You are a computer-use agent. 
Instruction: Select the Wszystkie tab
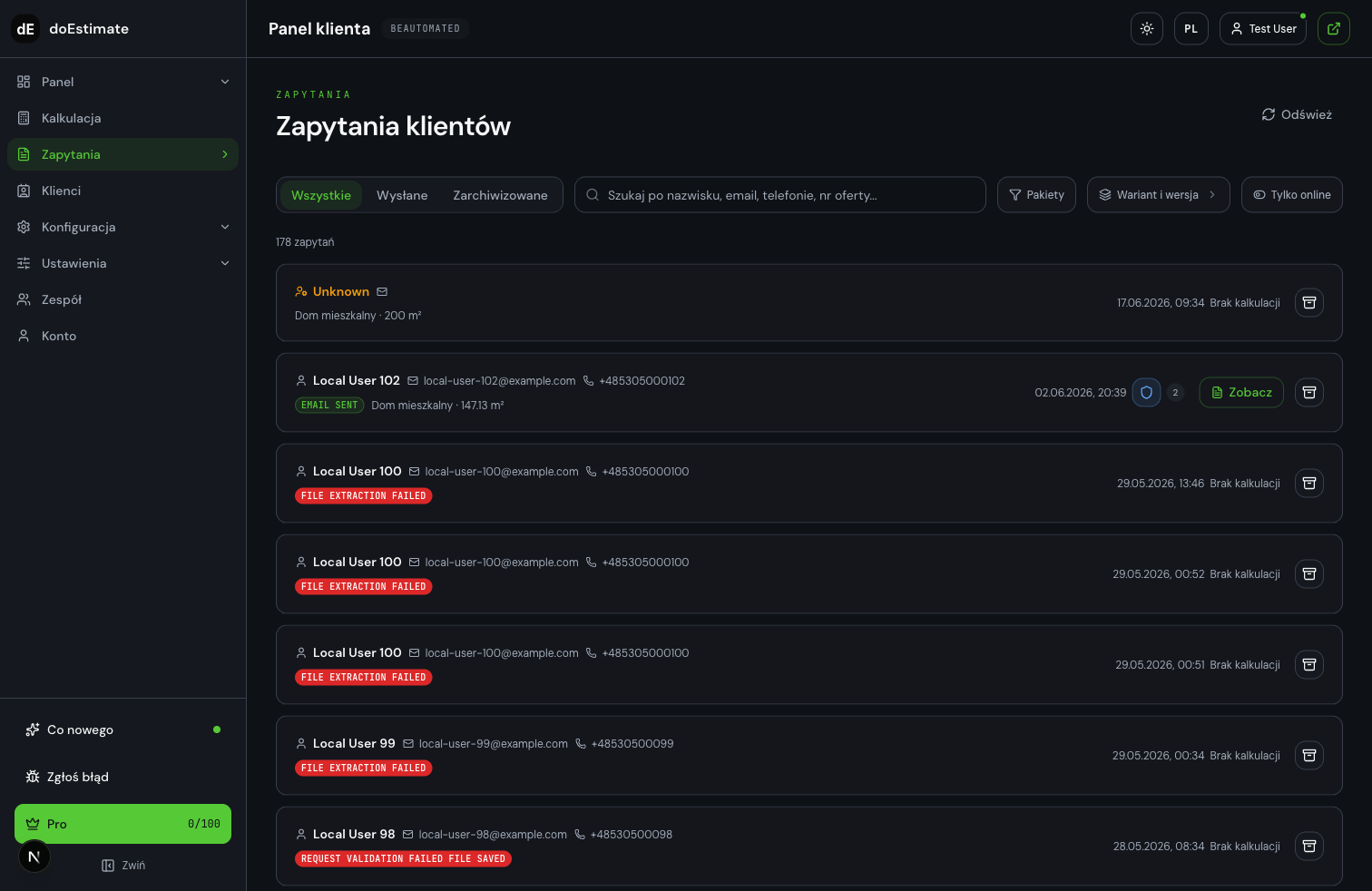click(321, 195)
